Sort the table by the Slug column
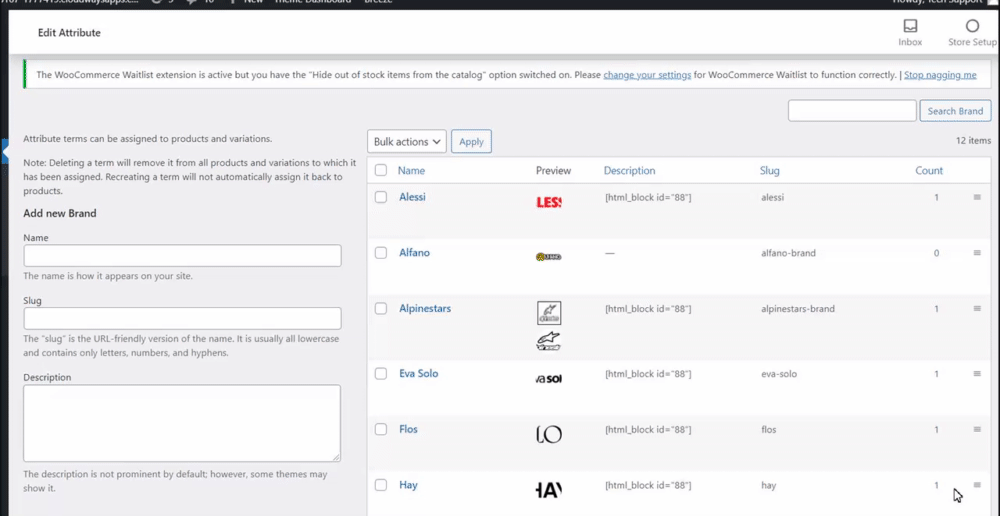This screenshot has width=1000, height=516. tap(770, 170)
